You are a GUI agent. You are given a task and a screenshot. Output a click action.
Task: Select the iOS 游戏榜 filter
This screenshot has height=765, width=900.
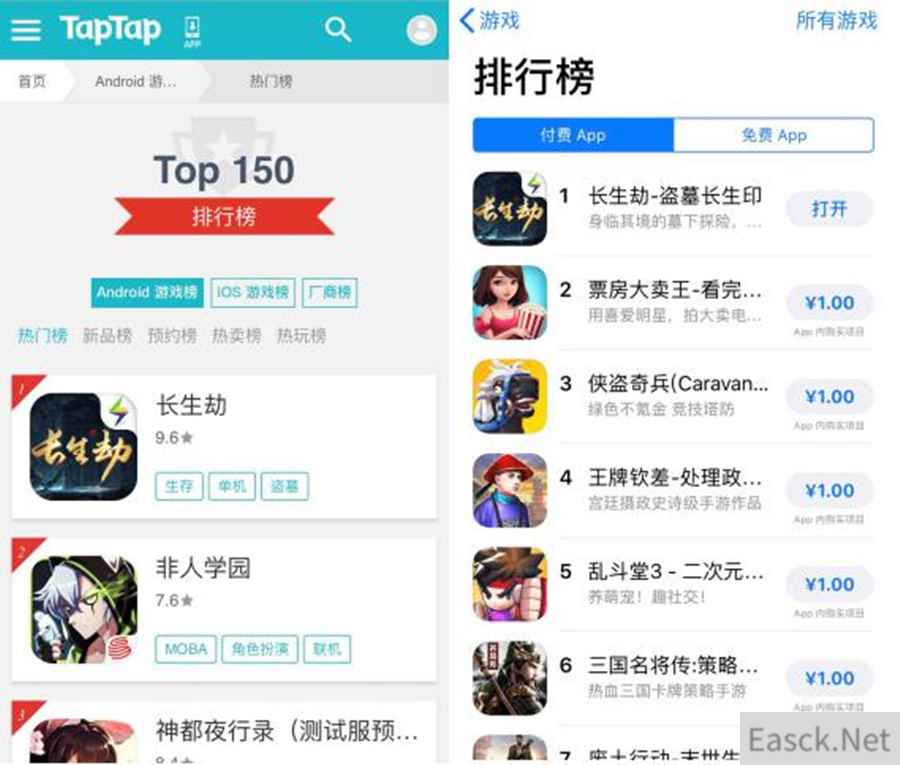(253, 293)
